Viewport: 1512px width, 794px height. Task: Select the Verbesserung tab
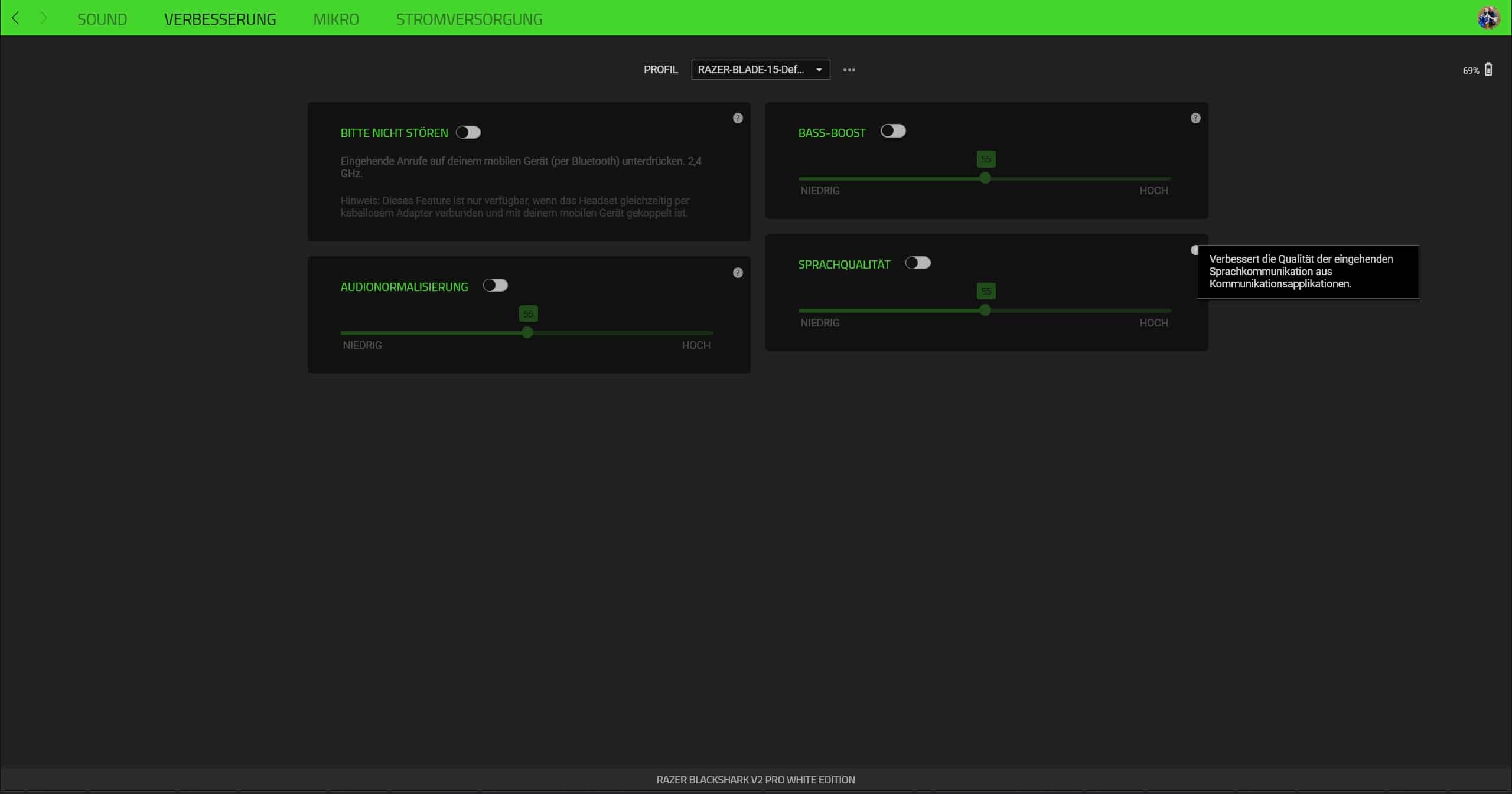coord(220,19)
